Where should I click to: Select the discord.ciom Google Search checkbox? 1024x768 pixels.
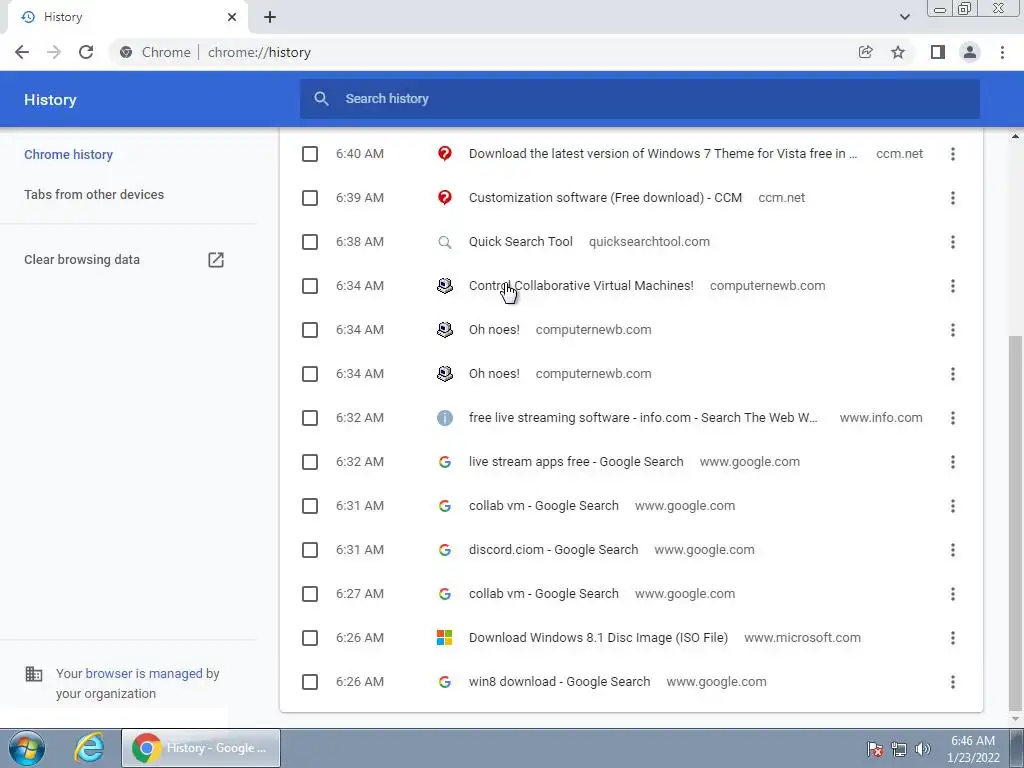pos(310,550)
